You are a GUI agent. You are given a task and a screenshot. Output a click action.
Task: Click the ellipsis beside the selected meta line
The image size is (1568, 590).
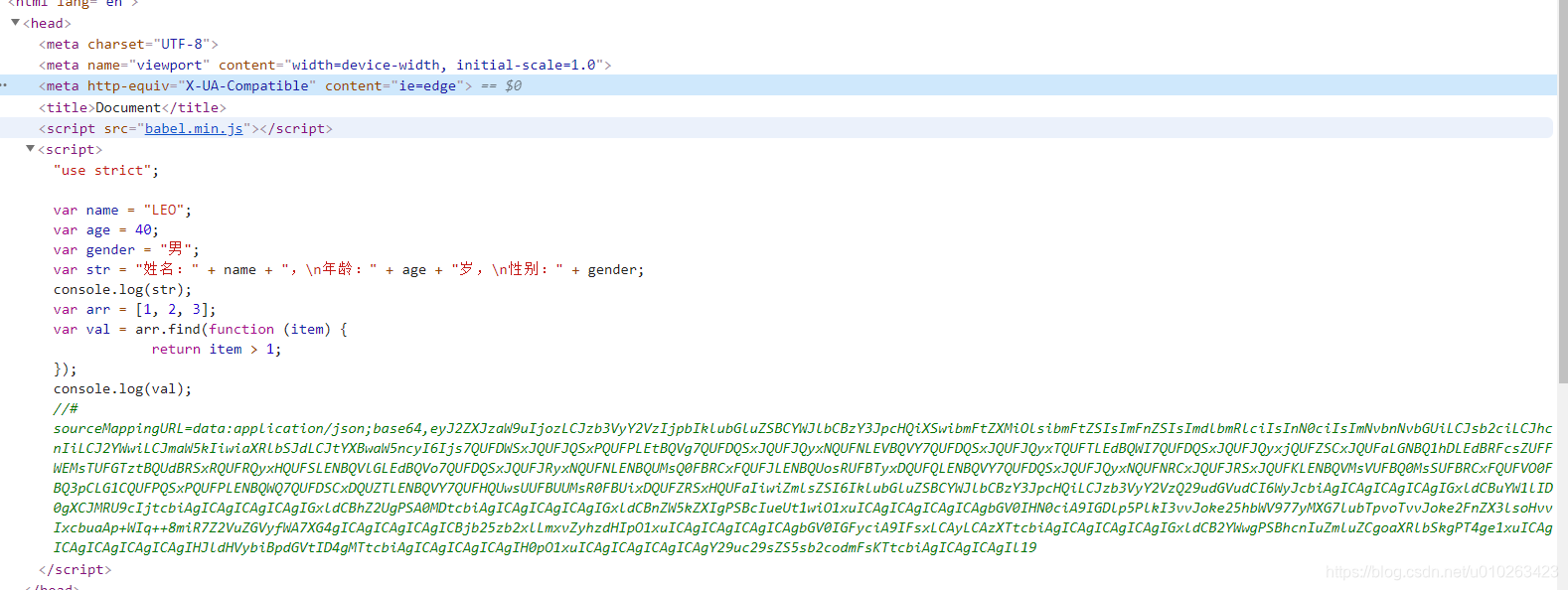[4, 85]
